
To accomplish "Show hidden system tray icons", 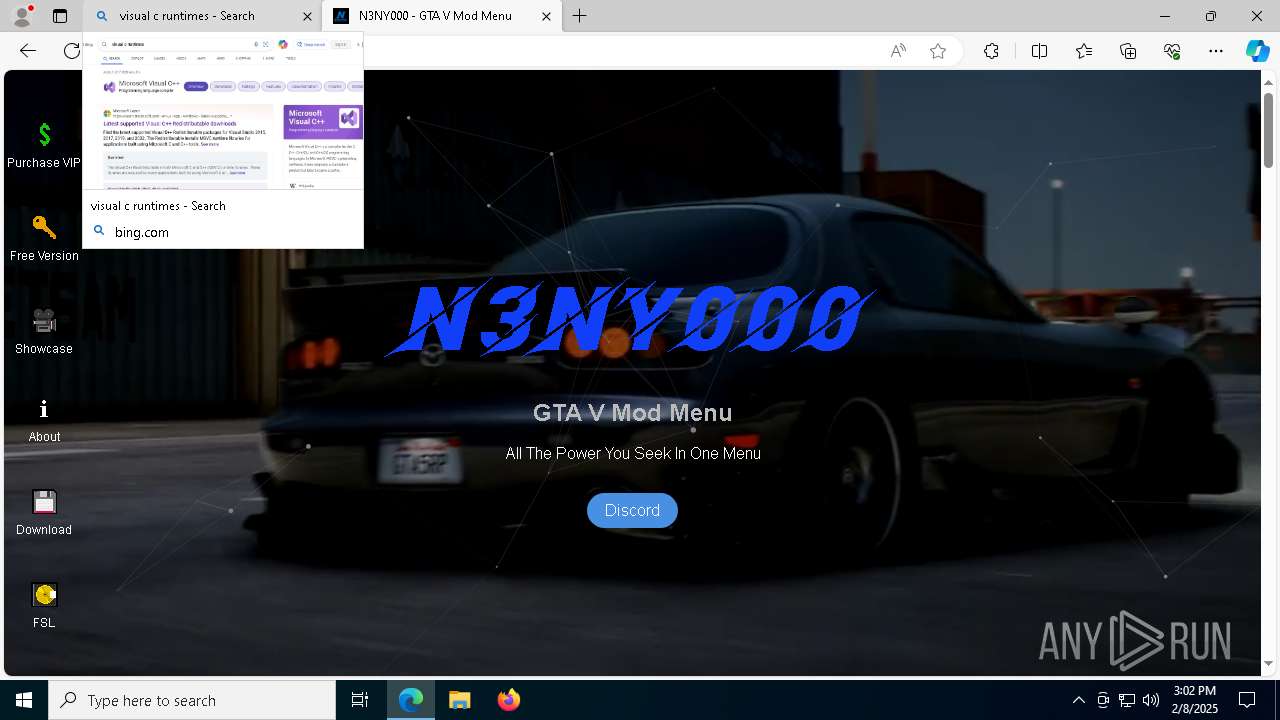I will [1078, 700].
